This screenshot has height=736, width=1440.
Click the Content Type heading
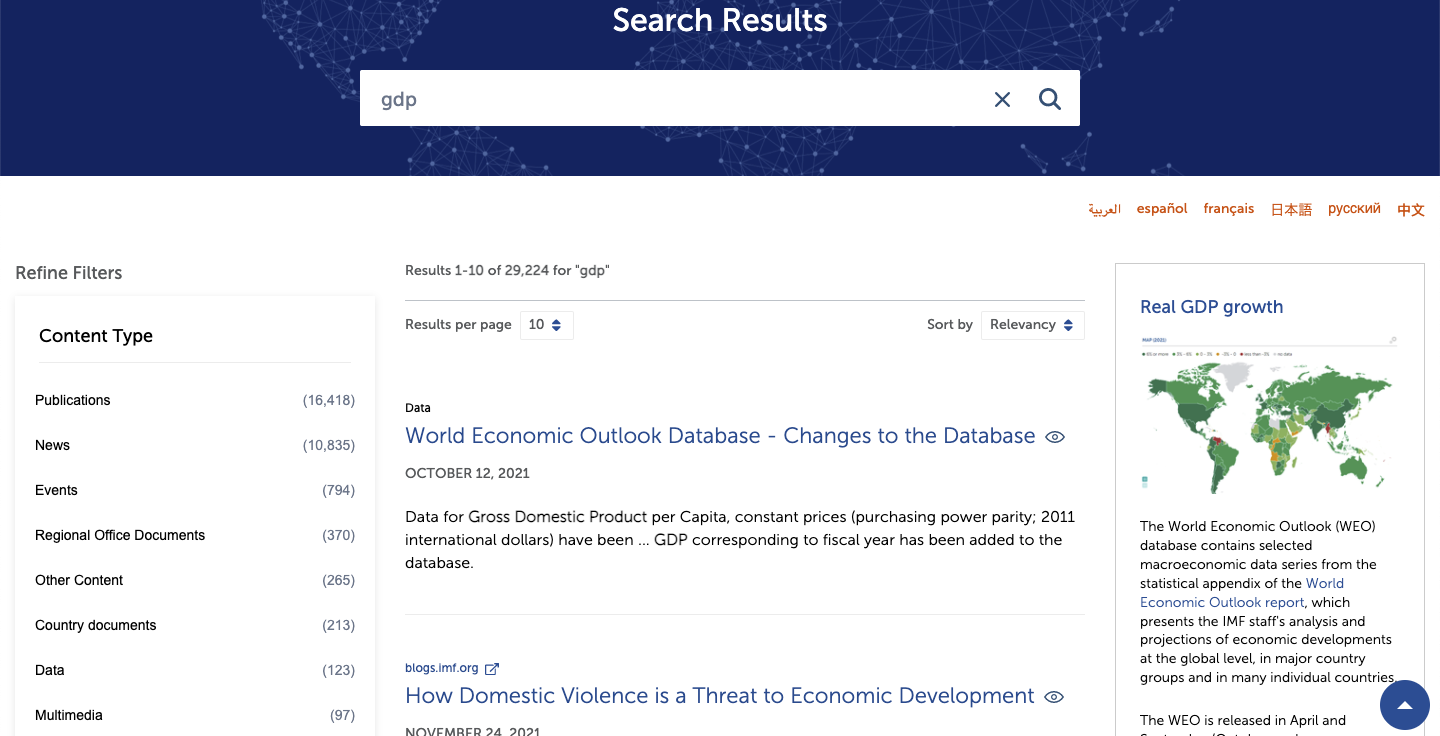click(x=96, y=336)
